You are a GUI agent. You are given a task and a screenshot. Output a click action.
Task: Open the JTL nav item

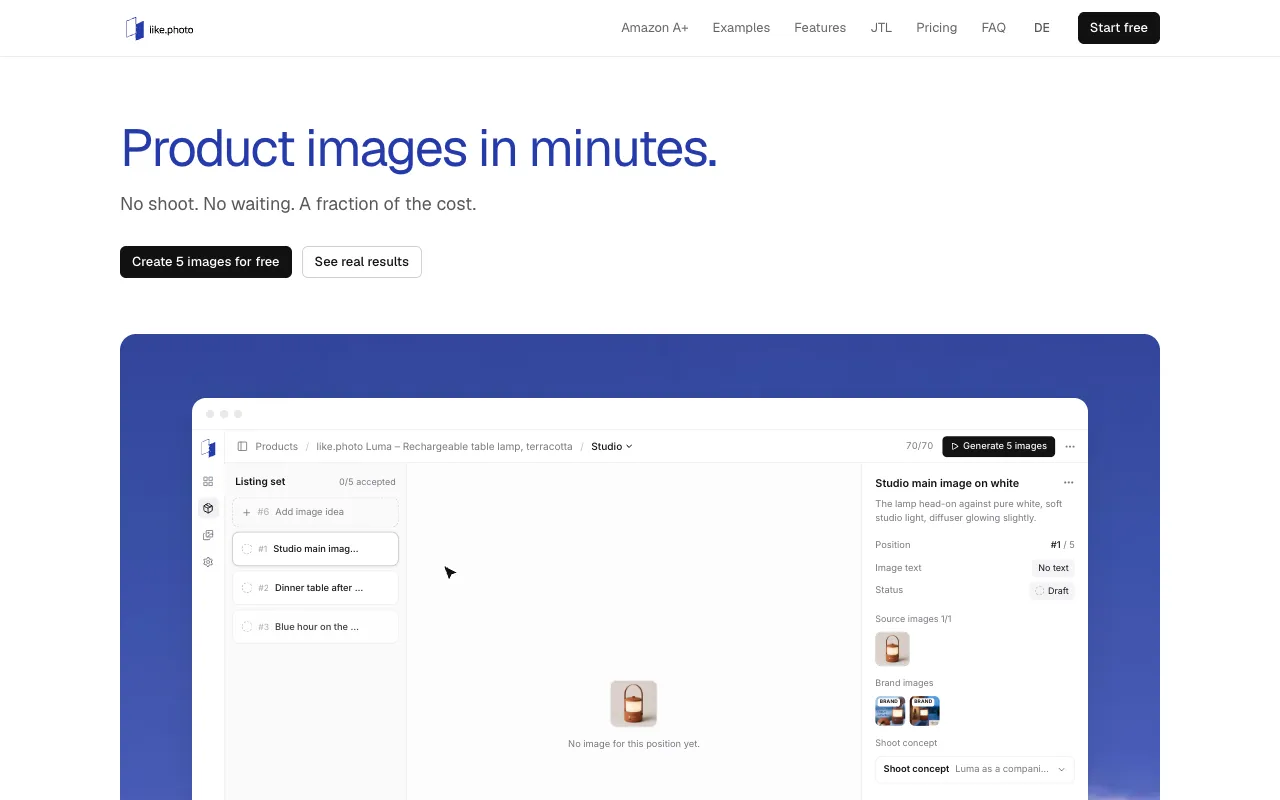[x=881, y=28]
